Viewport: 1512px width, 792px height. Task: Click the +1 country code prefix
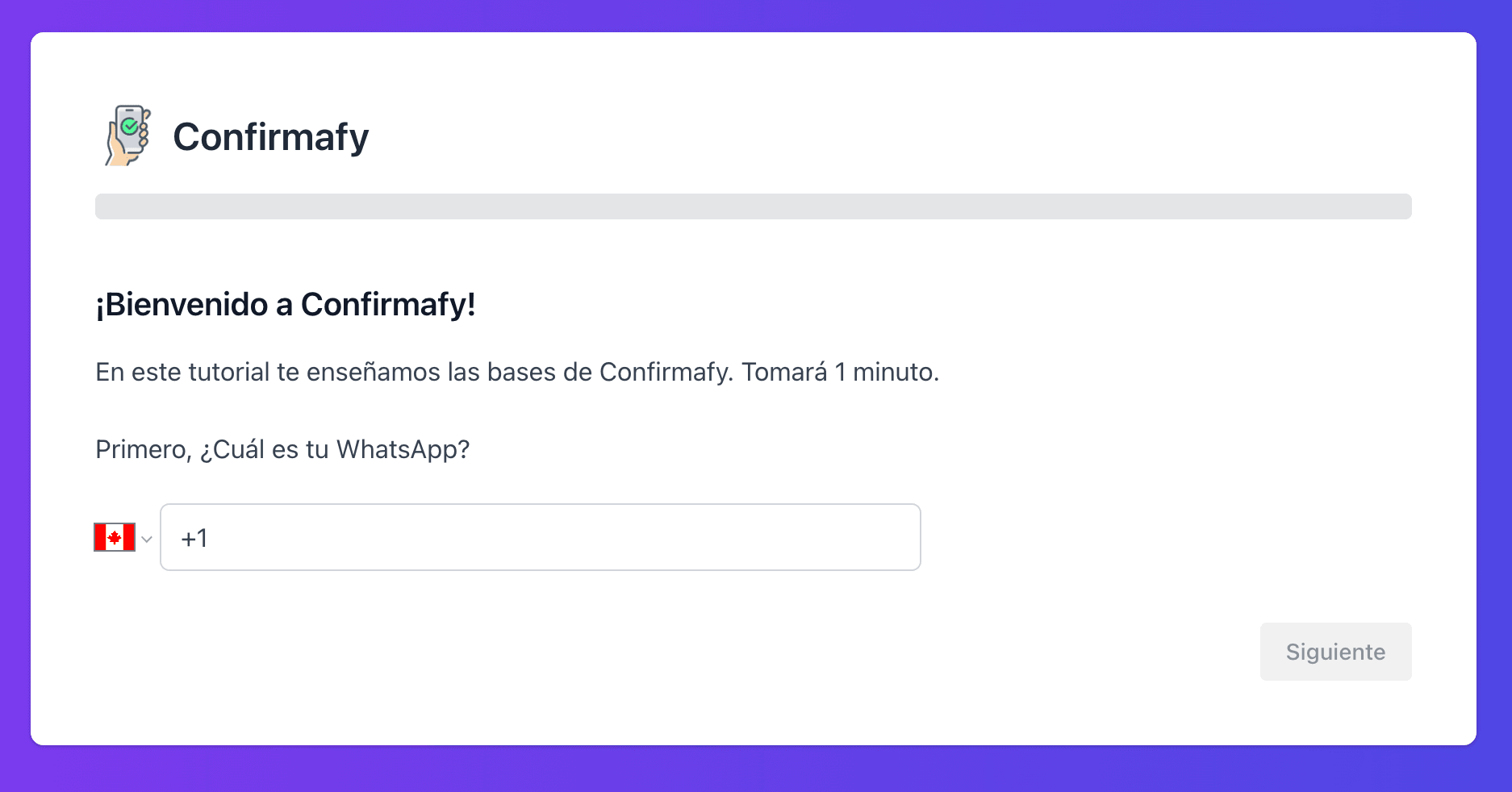[194, 538]
